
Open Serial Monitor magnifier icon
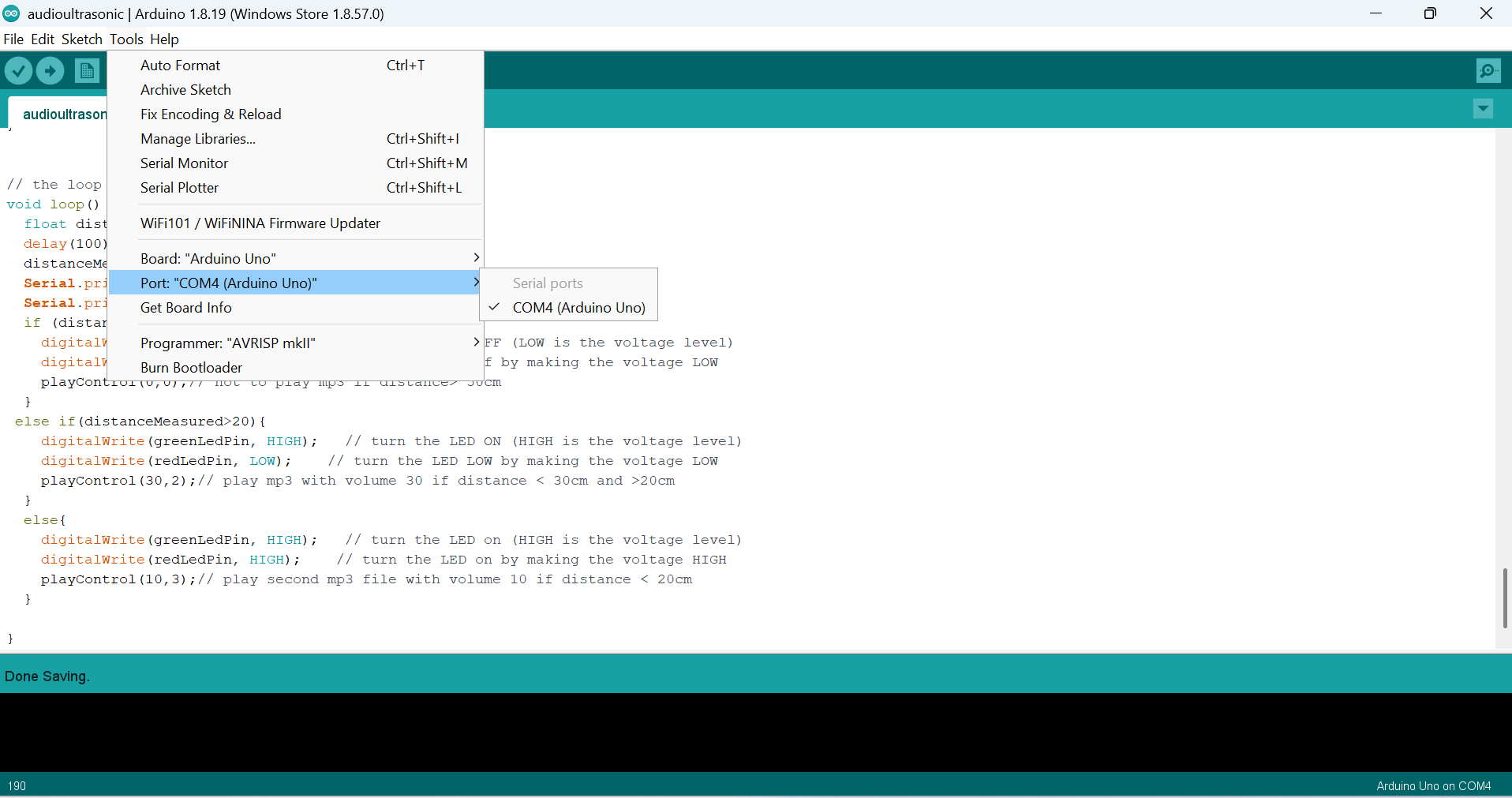pyautogui.click(x=1488, y=71)
